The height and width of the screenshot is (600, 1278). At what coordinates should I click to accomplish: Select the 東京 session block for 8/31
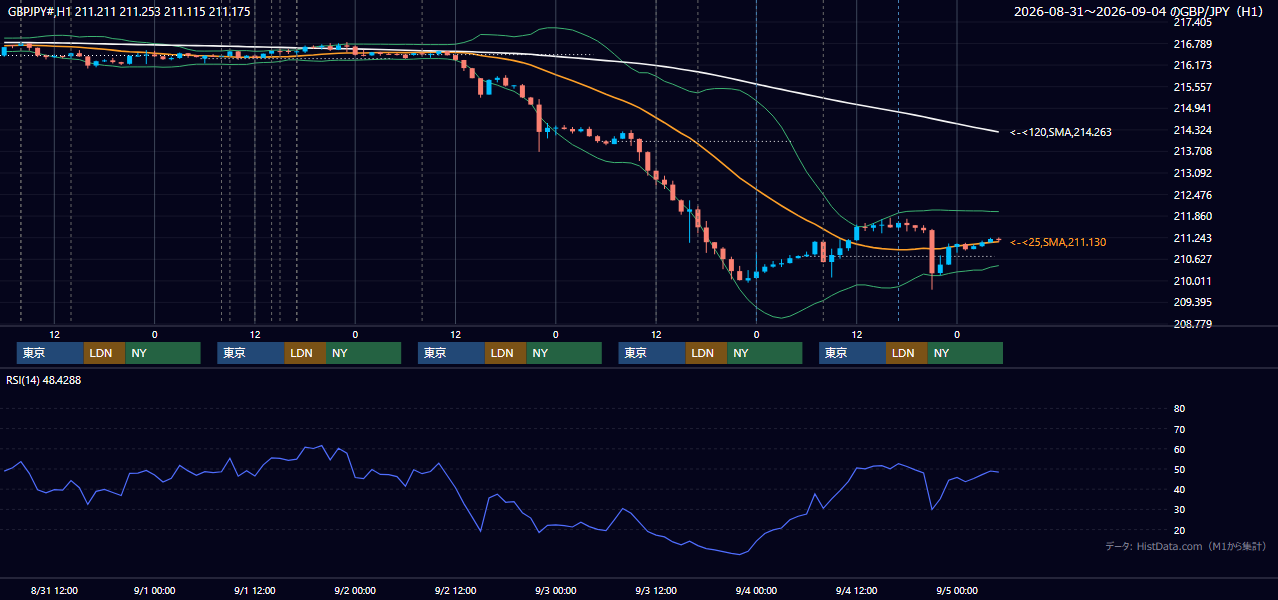click(50, 353)
